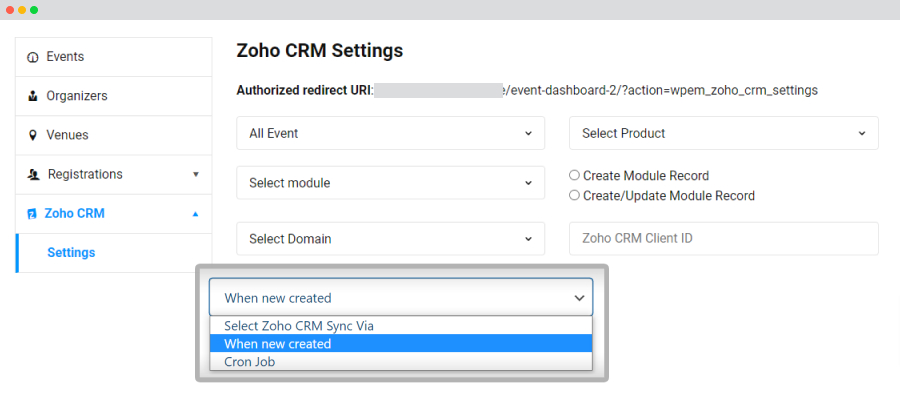Click the Events clock icon in sidebar

click(33, 57)
